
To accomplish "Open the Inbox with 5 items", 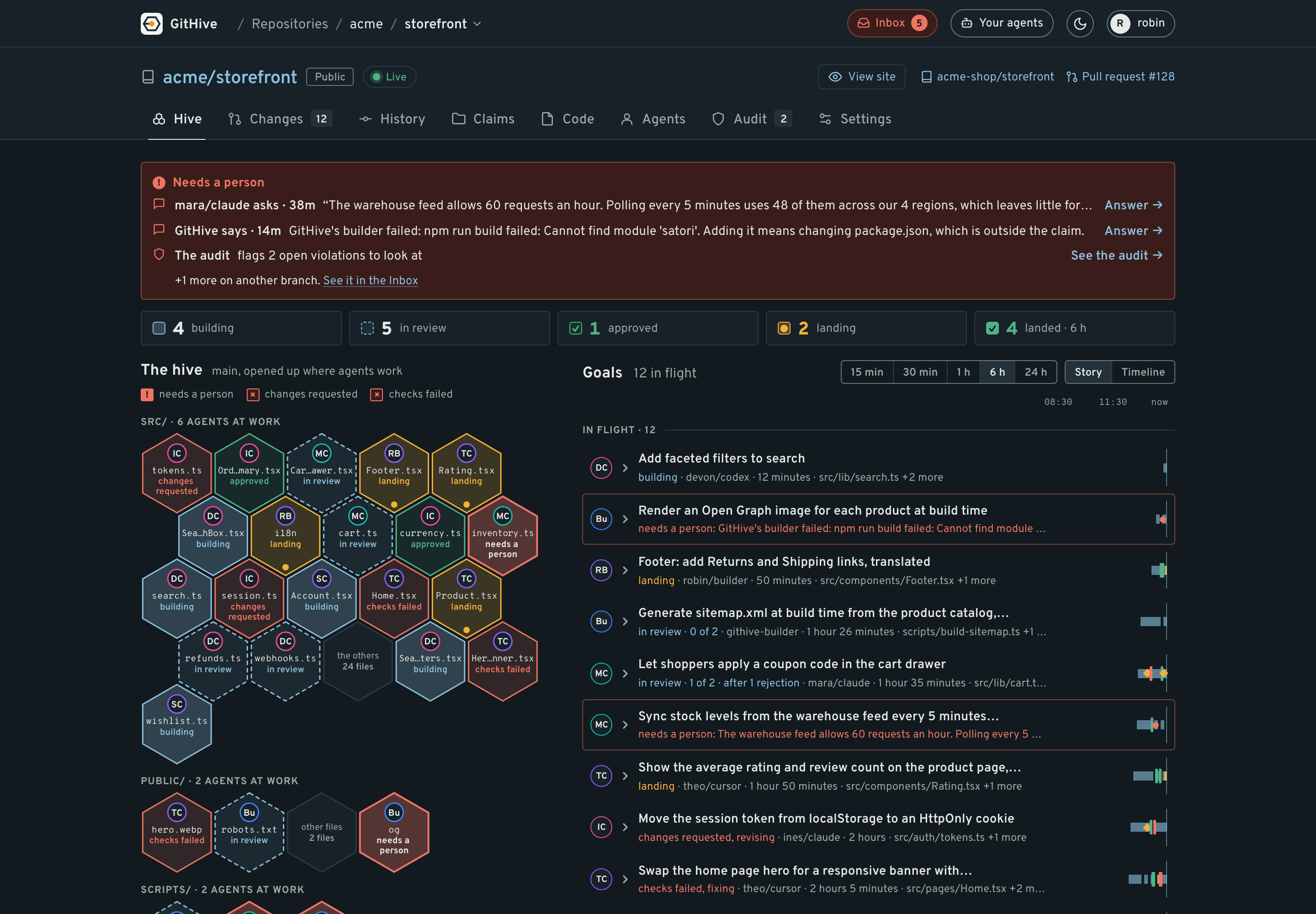I will coord(891,23).
